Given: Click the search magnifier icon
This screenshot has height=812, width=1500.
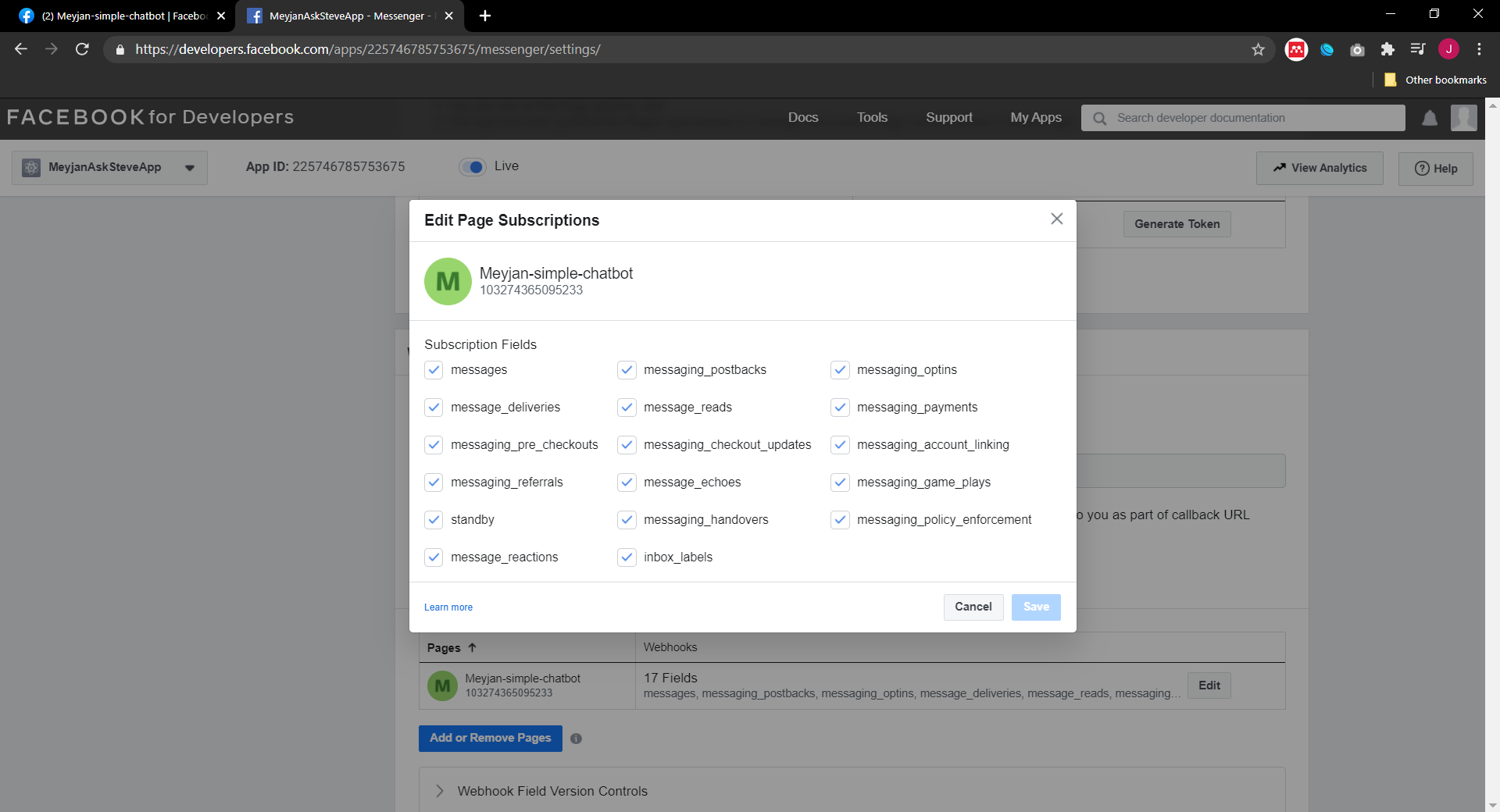Looking at the screenshot, I should pyautogui.click(x=1099, y=118).
